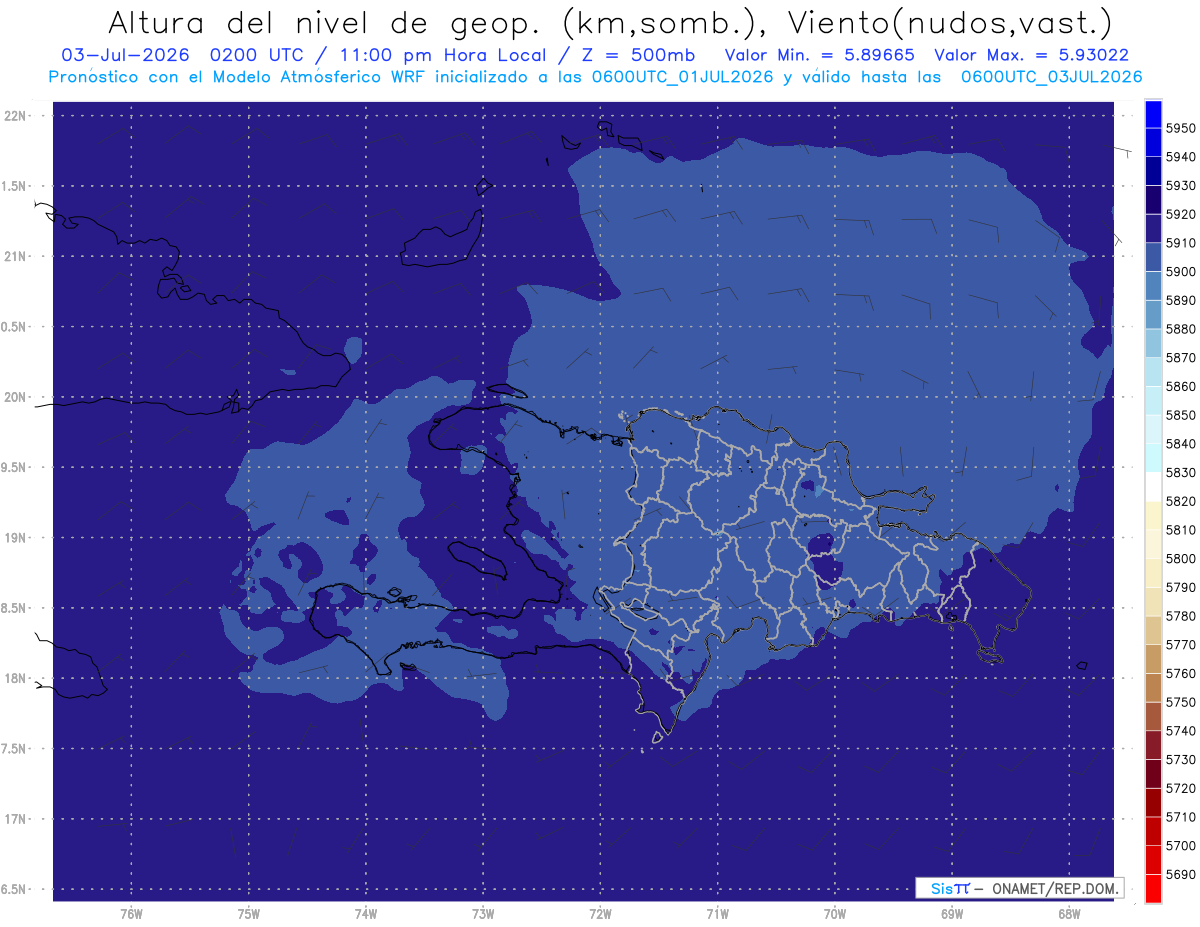Screen dimensions: 1200x927
Task: Click the '5900' colorbar label
Action: point(1181,271)
